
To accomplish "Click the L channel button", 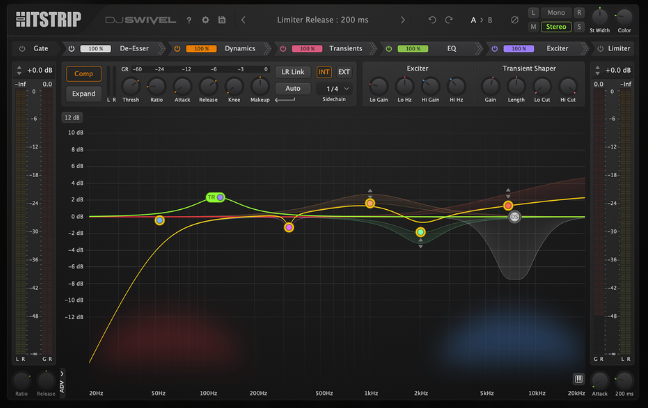I will pyautogui.click(x=533, y=13).
